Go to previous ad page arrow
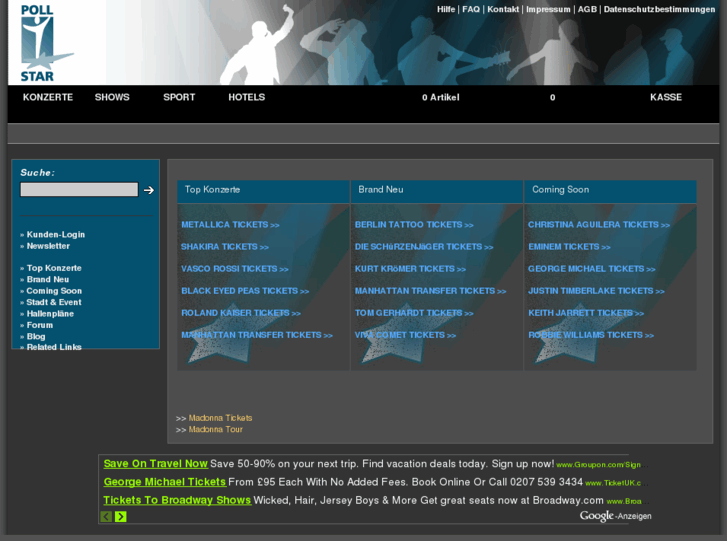727x545 pixels. 106,516
